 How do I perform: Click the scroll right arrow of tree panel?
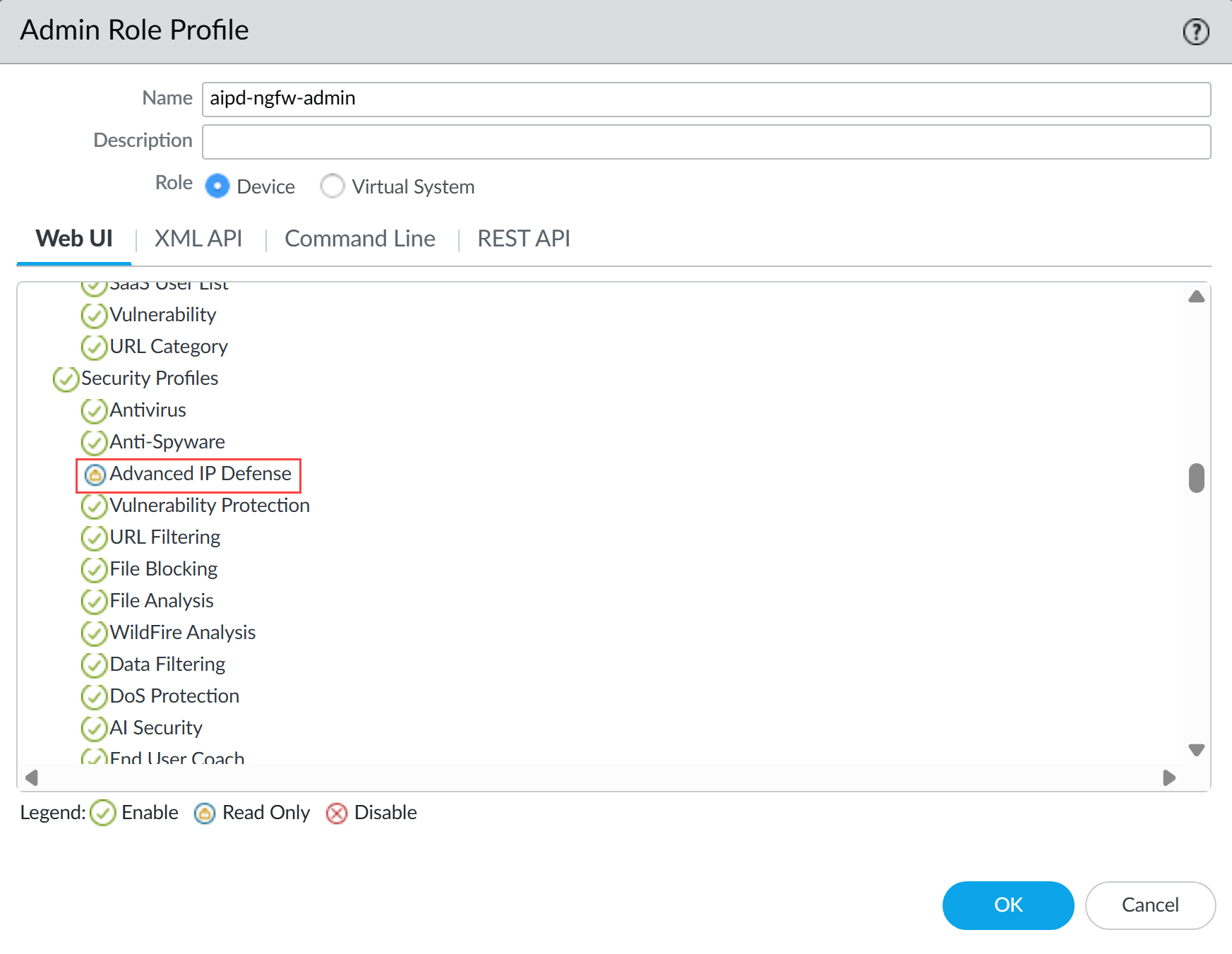tap(1169, 777)
